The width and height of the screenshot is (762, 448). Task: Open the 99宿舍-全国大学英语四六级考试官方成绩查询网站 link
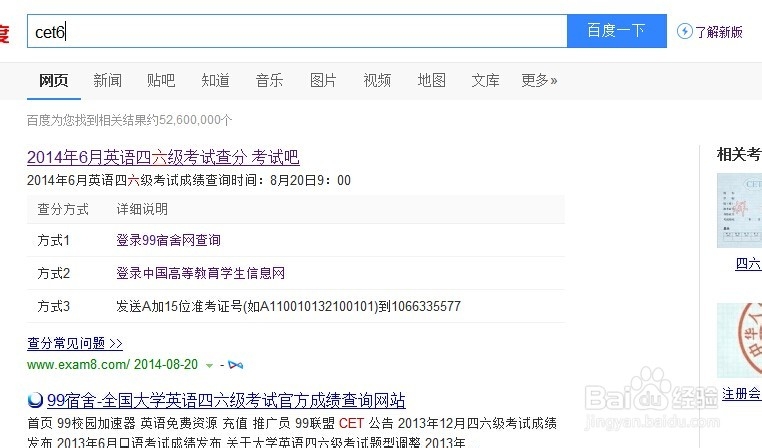[226, 400]
